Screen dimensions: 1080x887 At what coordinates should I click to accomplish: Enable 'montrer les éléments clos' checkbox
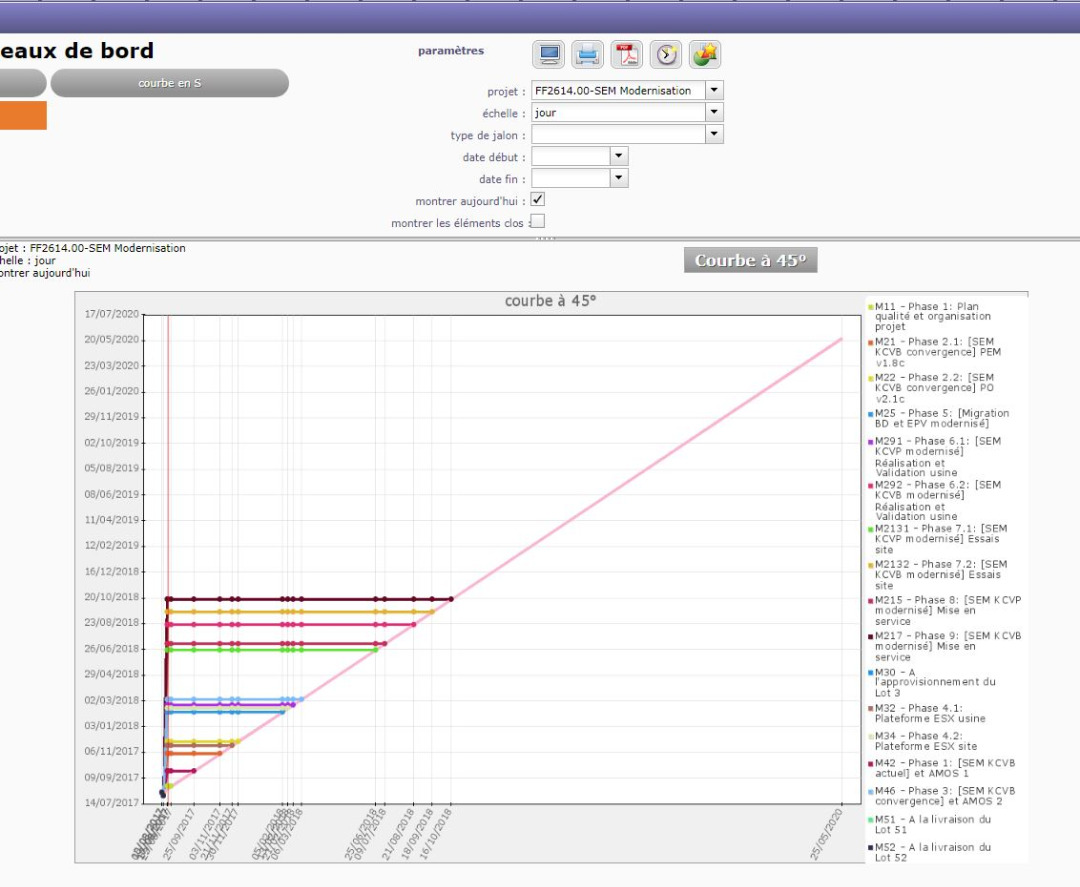pos(538,222)
